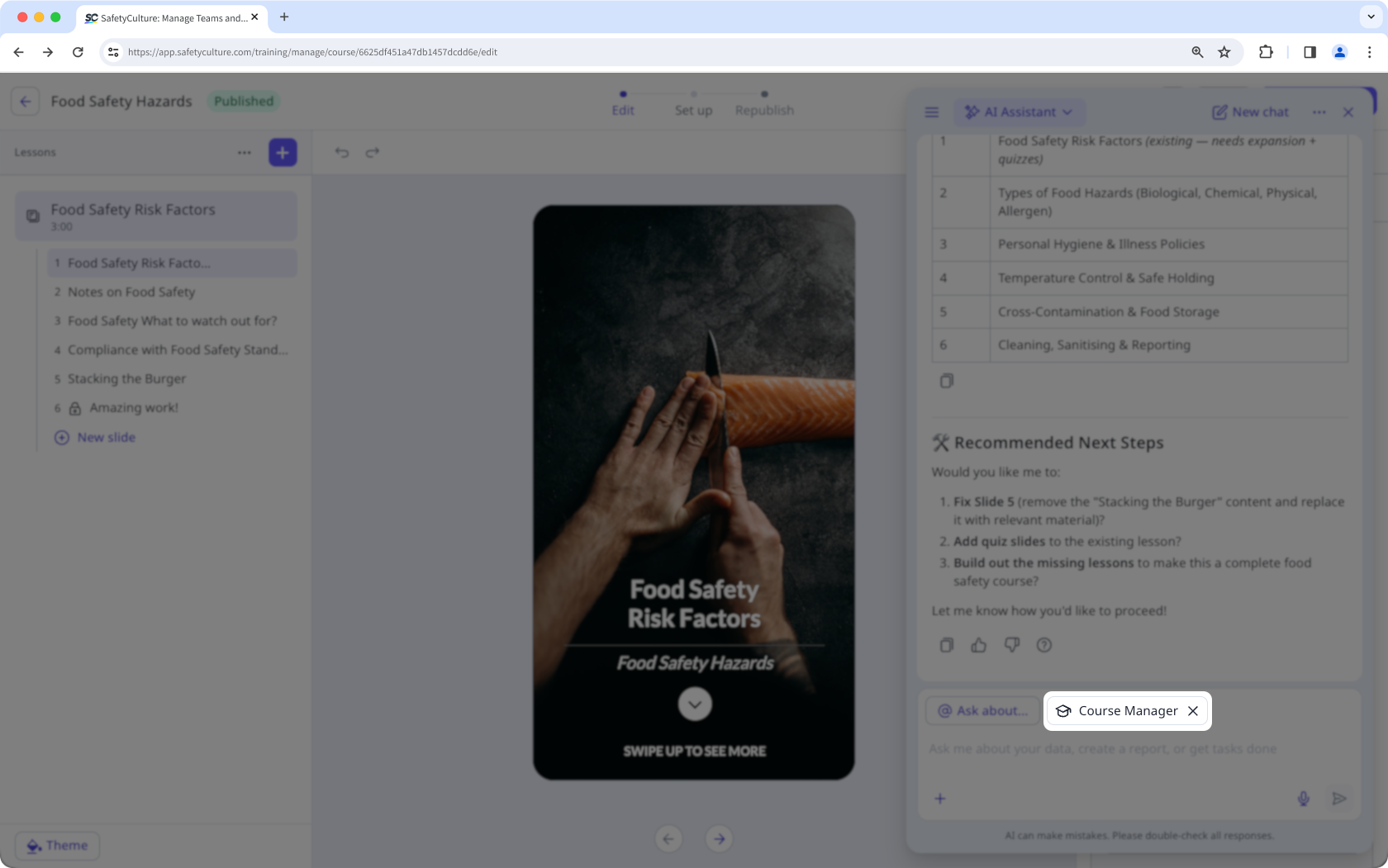1388x868 pixels.
Task: Open Chrome side panel icon
Action: [x=1310, y=52]
